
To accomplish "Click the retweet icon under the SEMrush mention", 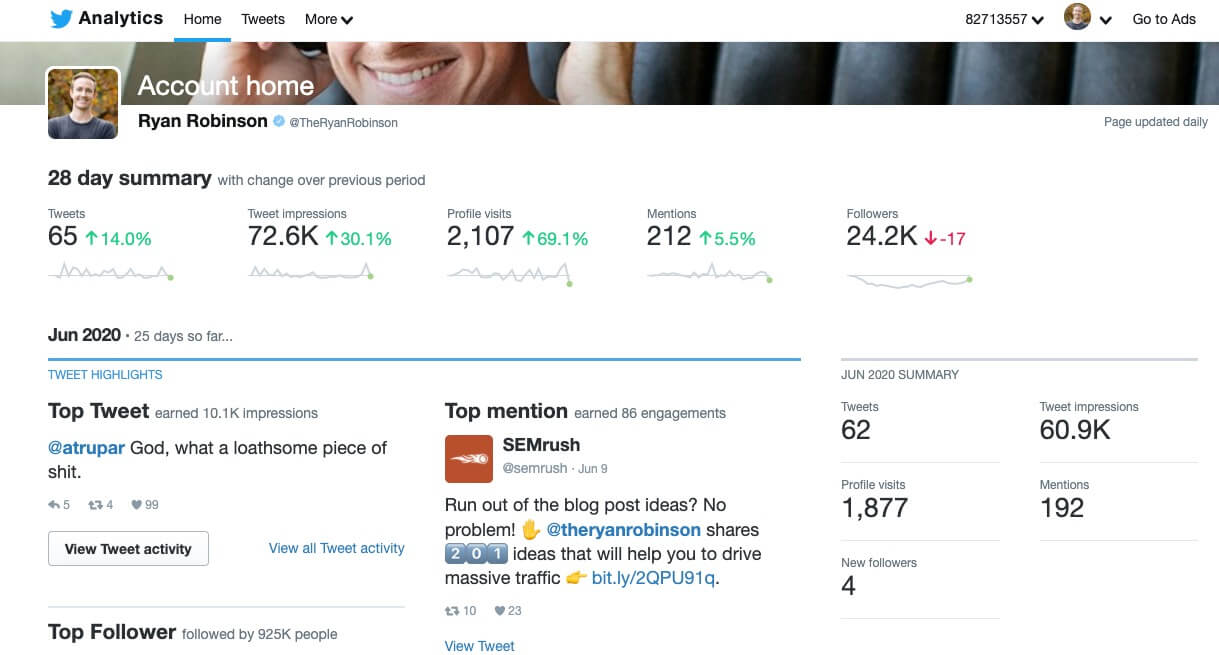I will (x=453, y=611).
